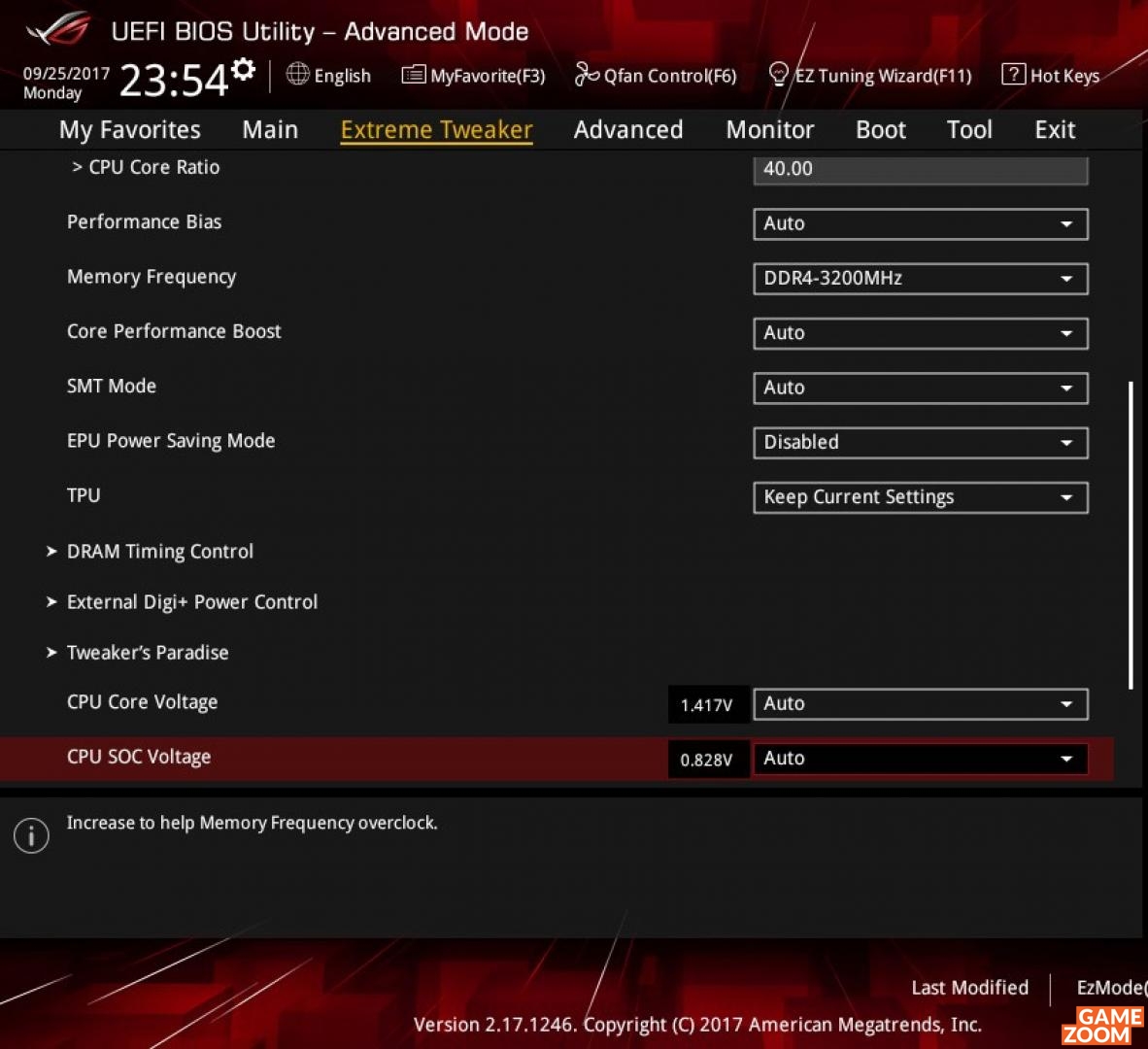Viewport: 1148px width, 1049px height.
Task: Click the English language button
Action: [342, 76]
